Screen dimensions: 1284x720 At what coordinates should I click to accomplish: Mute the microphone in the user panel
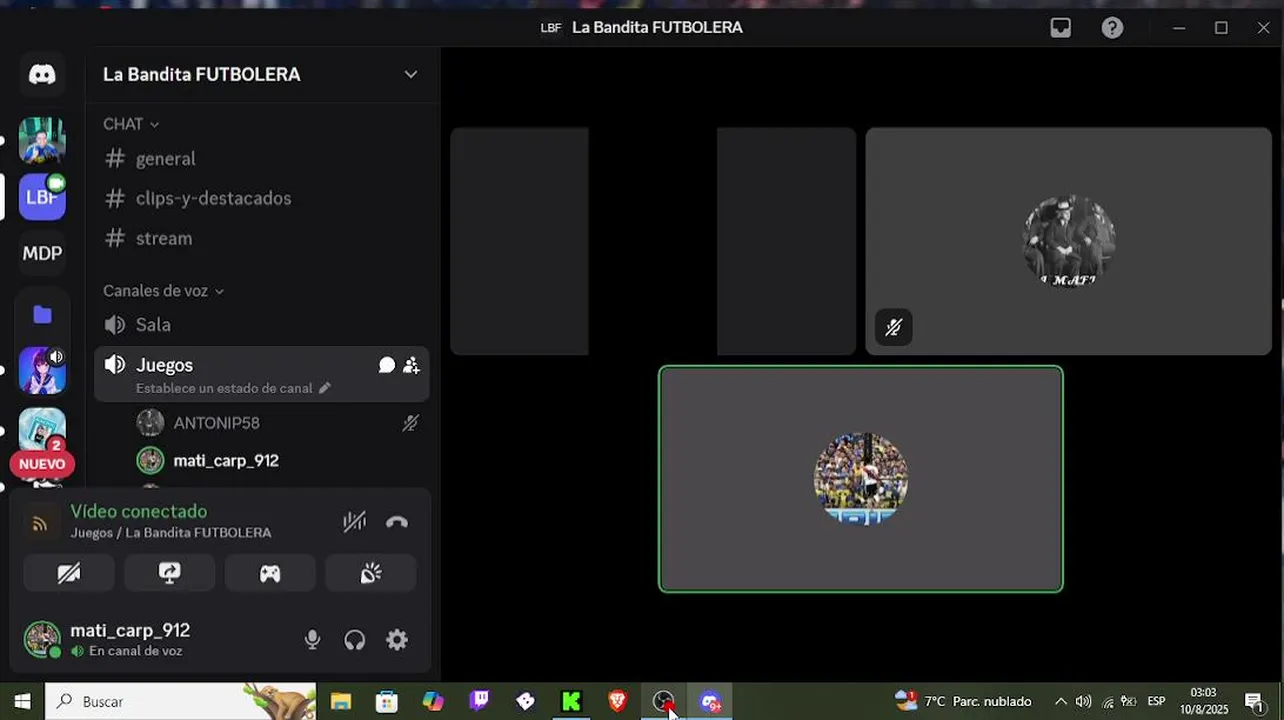[312, 640]
